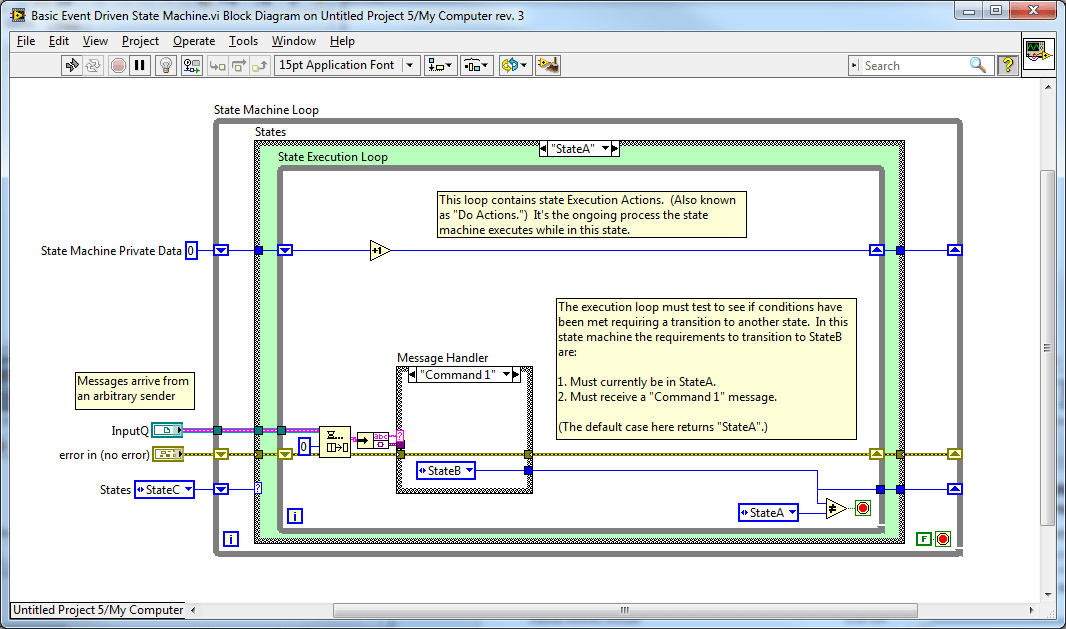Go to next Message Handler case
The image size is (1066, 629).
(x=516, y=375)
